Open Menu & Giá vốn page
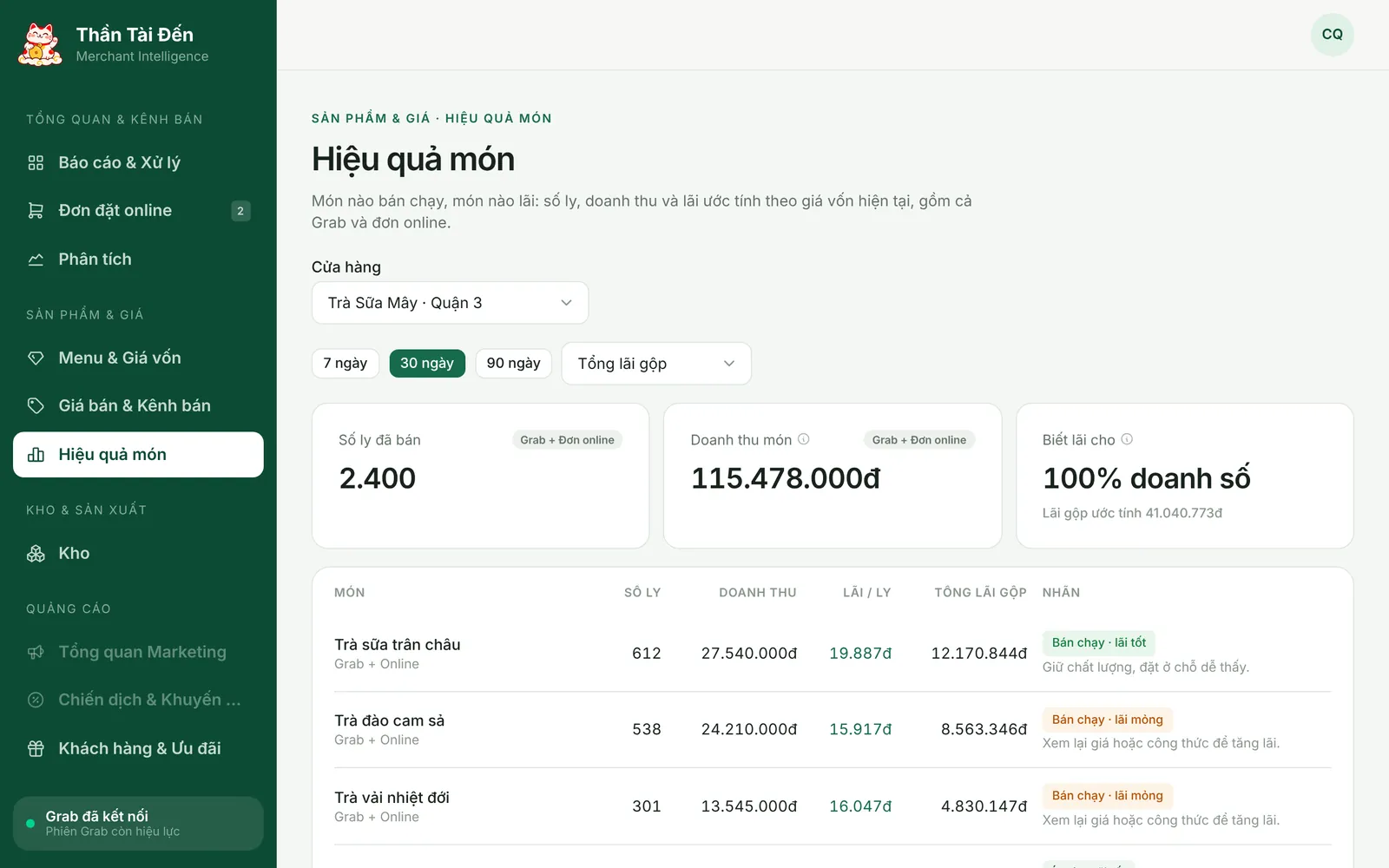Viewport: 1389px width, 868px height. [x=138, y=358]
